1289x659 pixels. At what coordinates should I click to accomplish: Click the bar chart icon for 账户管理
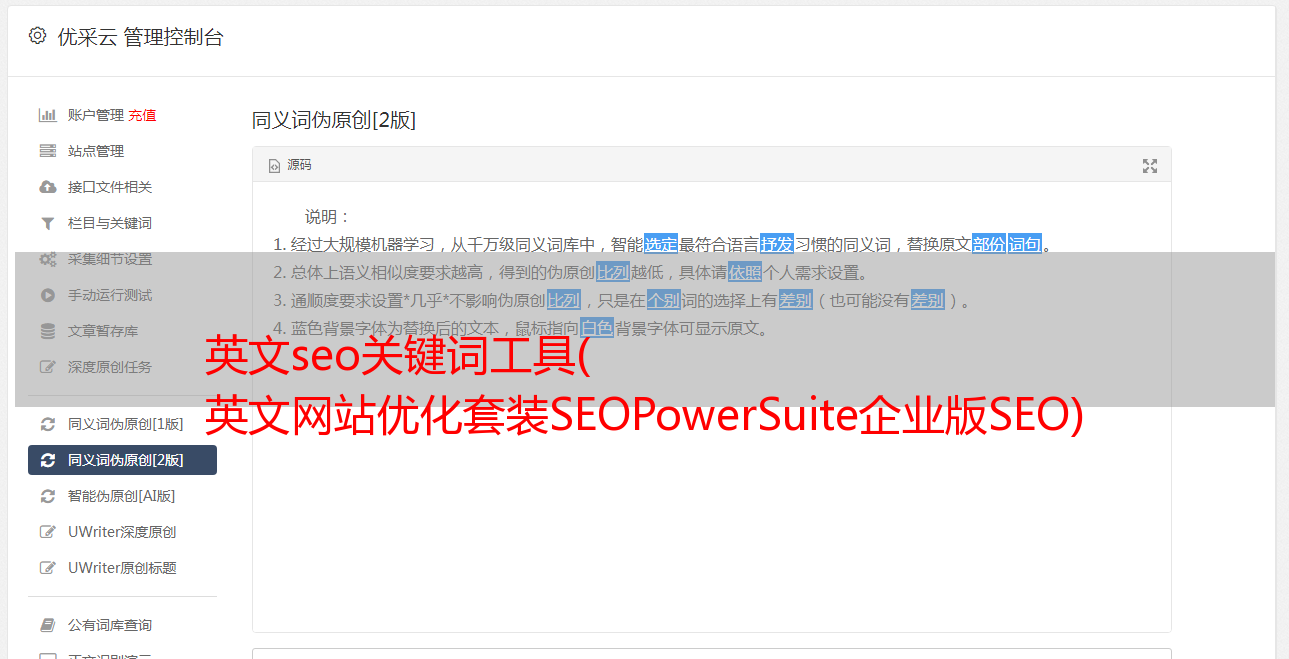(47, 115)
